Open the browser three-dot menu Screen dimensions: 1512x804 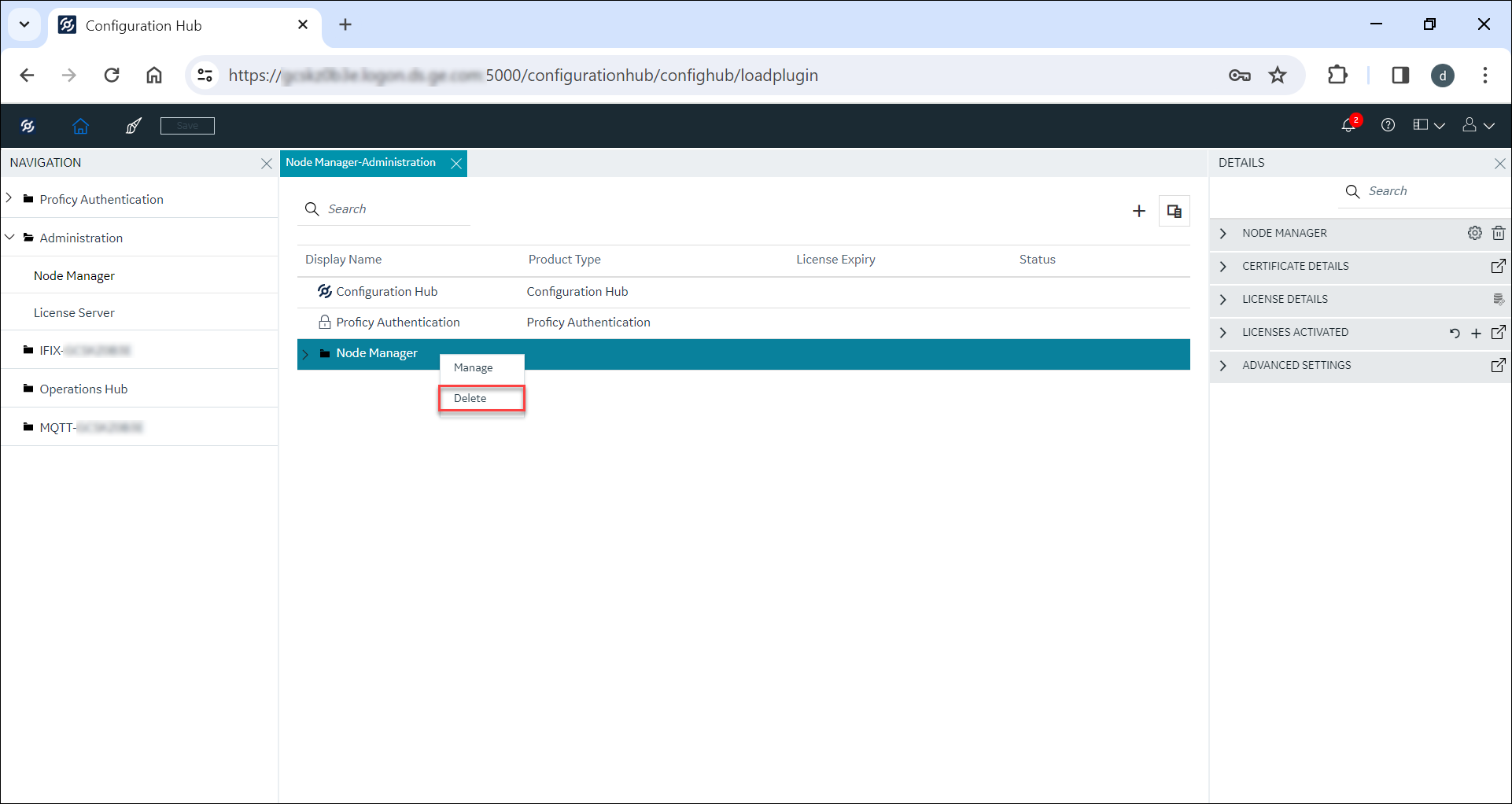tap(1485, 76)
